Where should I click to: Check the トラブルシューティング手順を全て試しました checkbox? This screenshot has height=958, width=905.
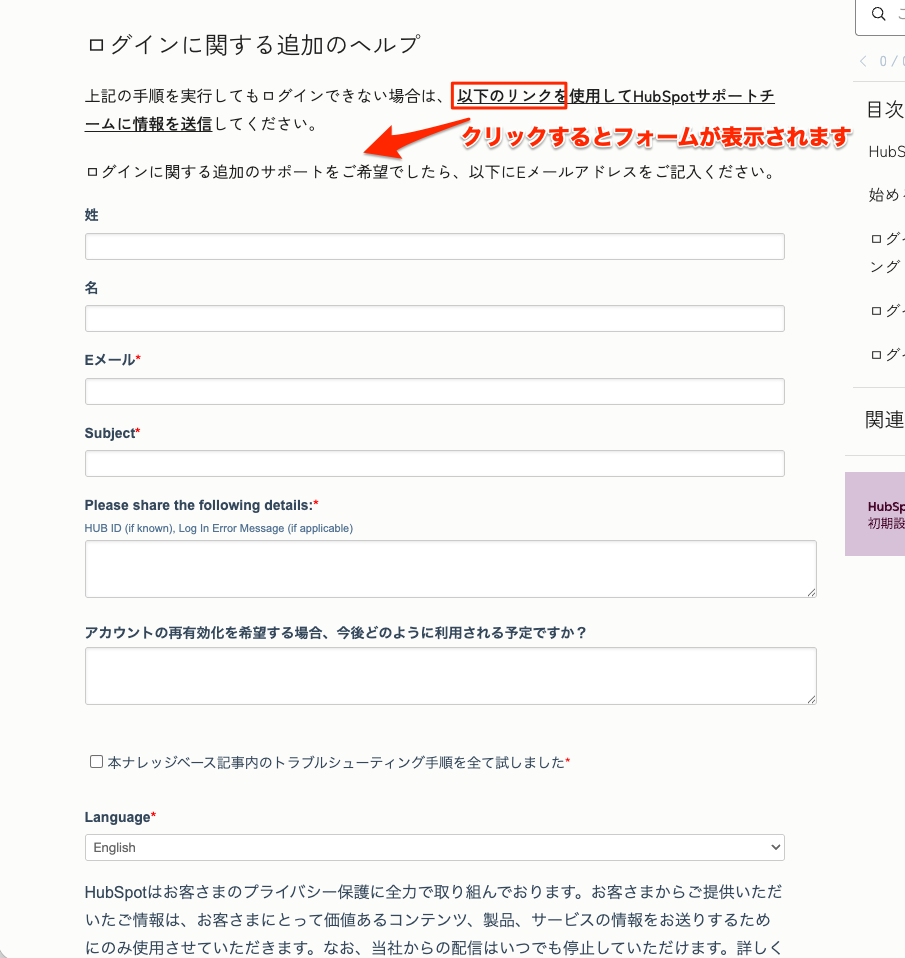point(96,761)
